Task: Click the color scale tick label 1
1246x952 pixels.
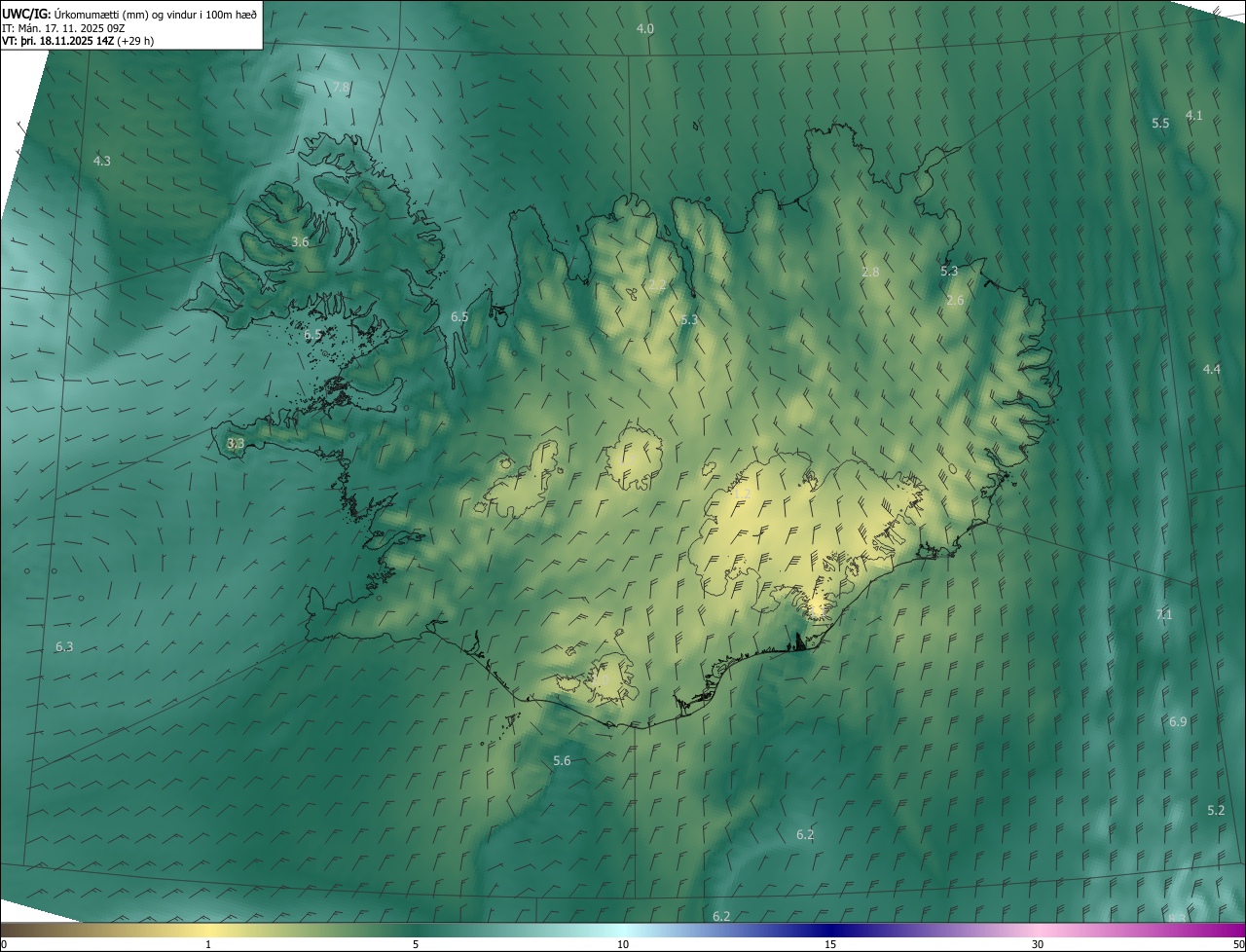Action: (x=208, y=945)
